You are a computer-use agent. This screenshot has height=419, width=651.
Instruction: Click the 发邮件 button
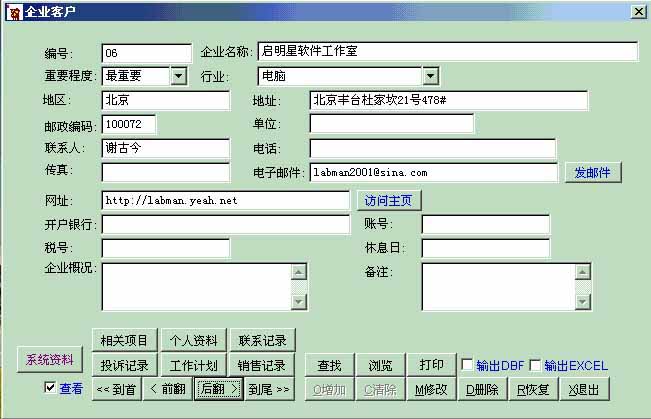[593, 172]
